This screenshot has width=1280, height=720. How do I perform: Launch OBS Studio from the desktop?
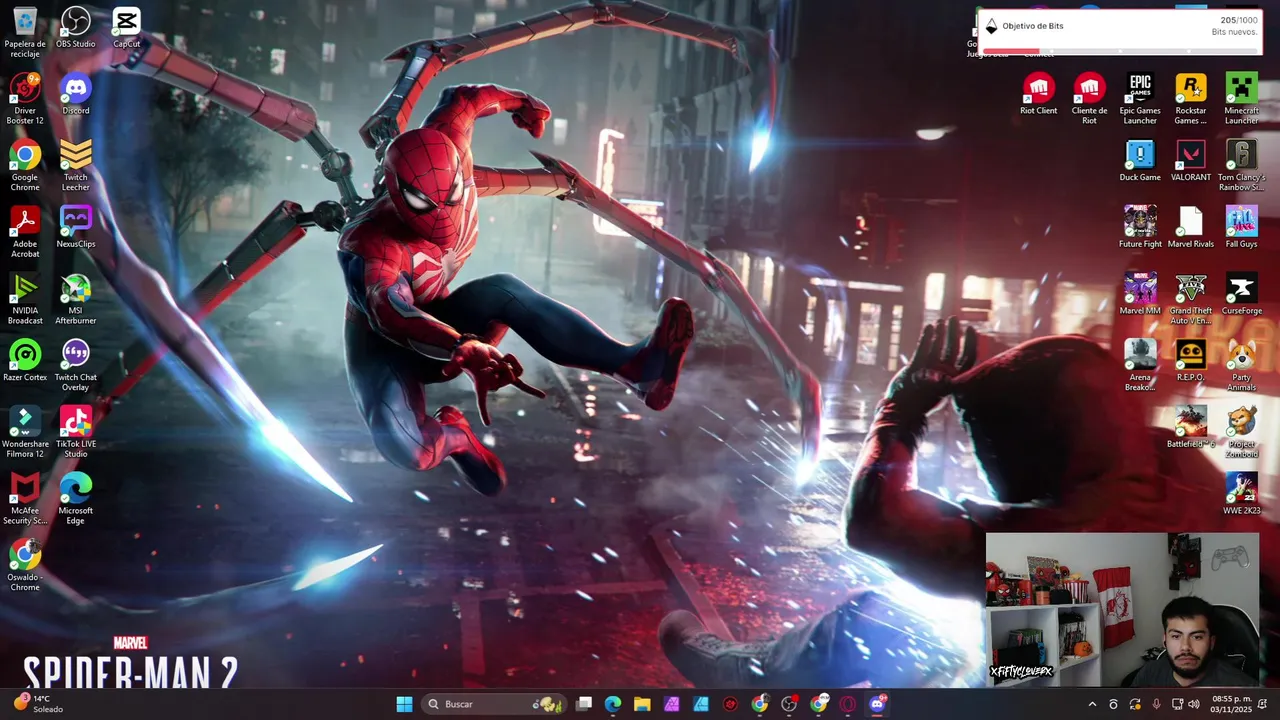tap(76, 28)
